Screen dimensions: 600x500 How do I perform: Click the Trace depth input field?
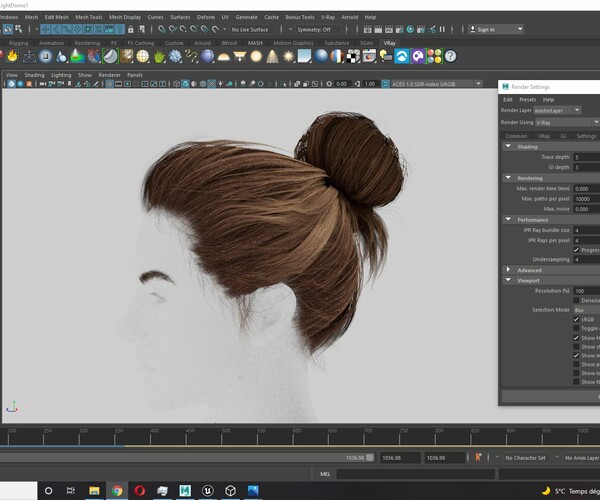(587, 157)
